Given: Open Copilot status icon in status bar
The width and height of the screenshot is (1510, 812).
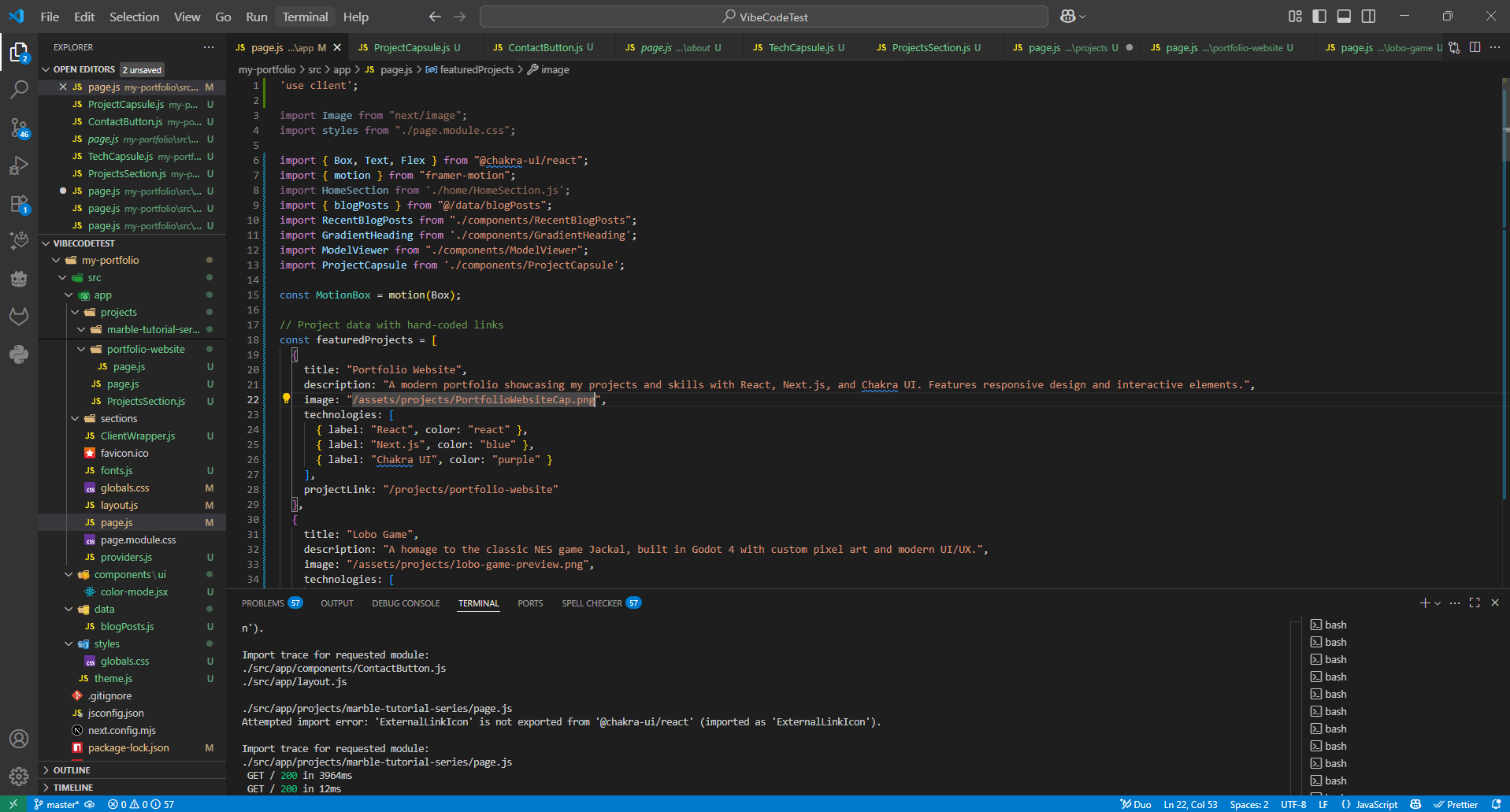Looking at the screenshot, I should click(x=1415, y=804).
